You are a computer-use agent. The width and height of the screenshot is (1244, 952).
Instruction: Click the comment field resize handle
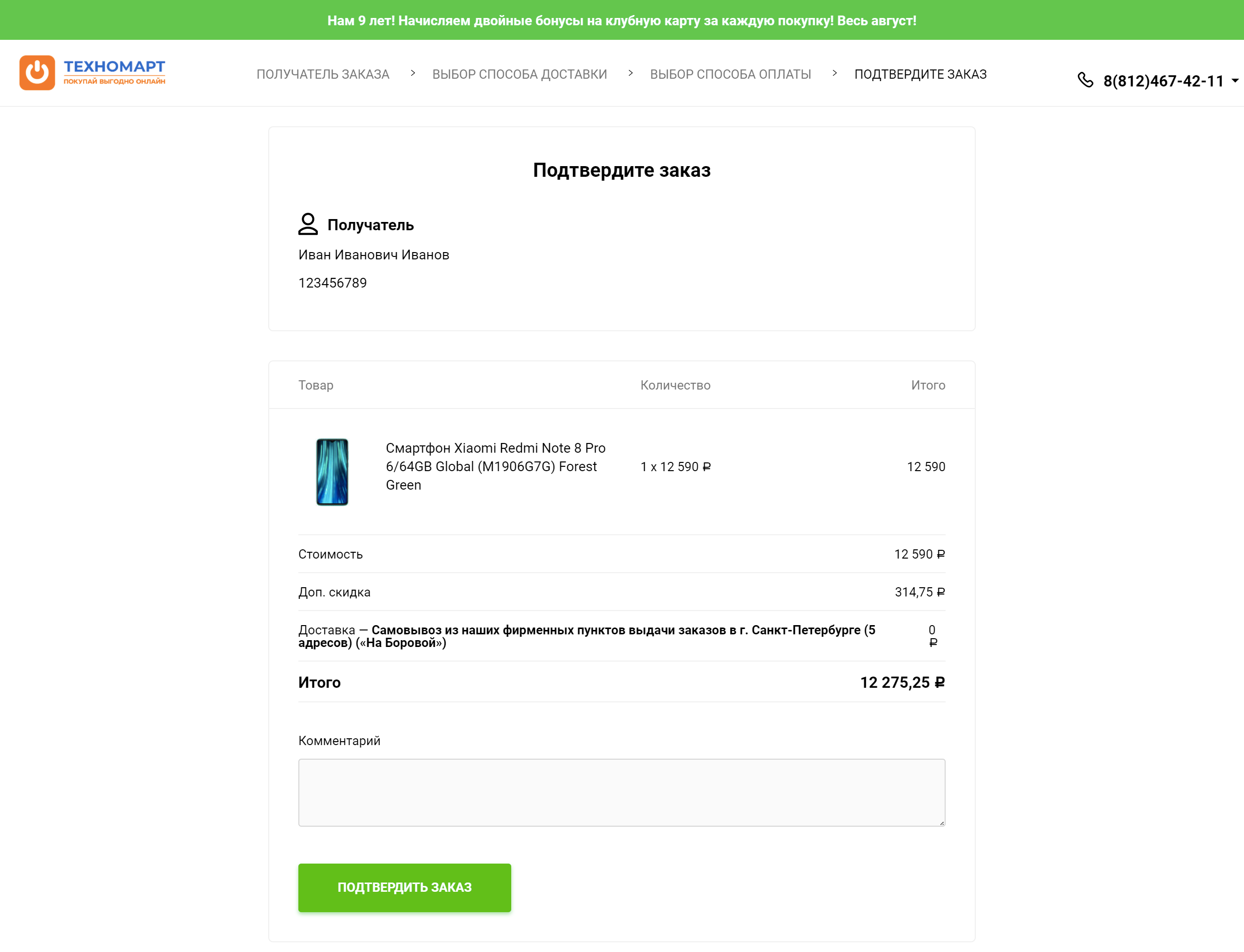pyautogui.click(x=941, y=822)
